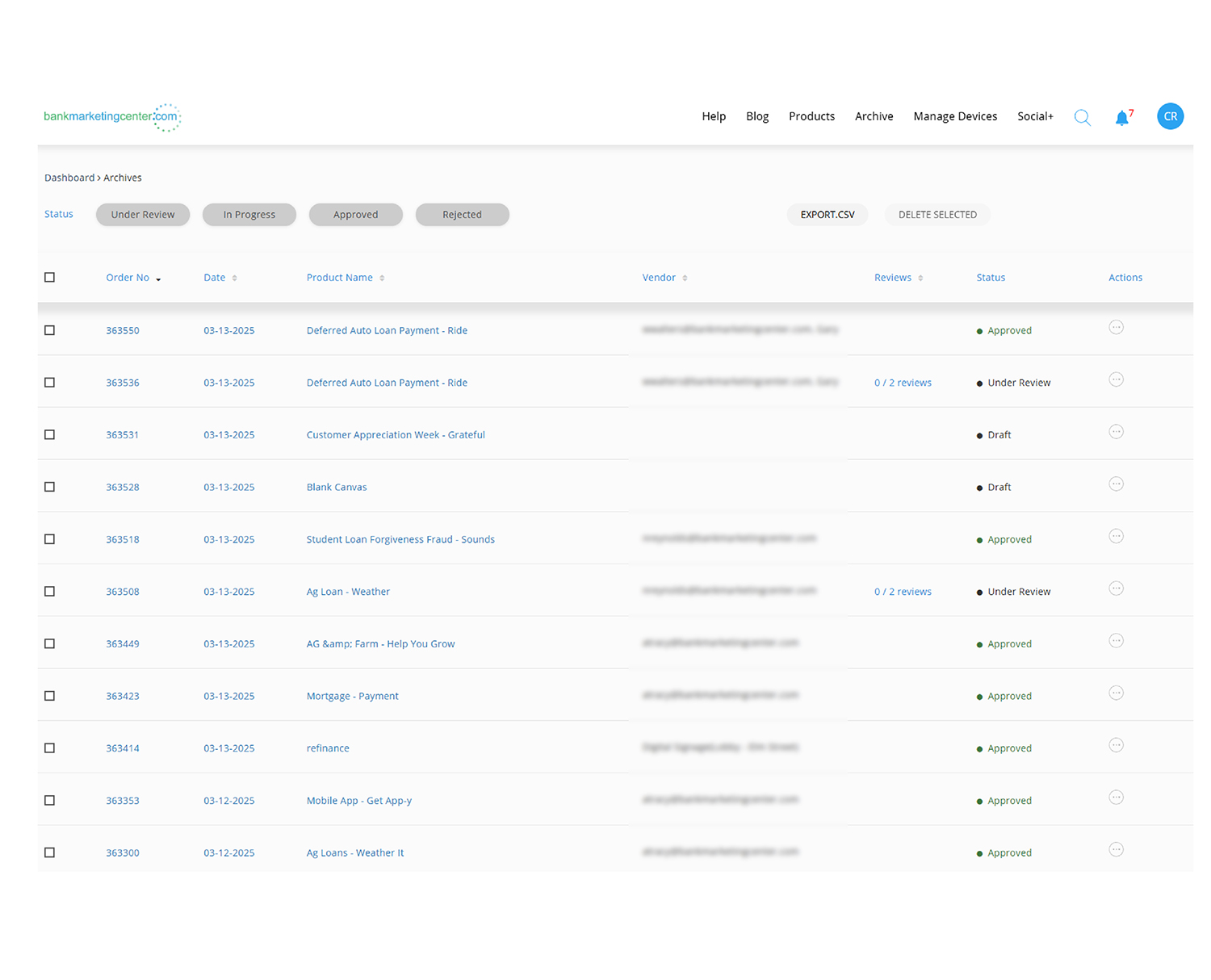Image resolution: width=1211 pixels, height=980 pixels.
Task: Open the CR profile avatar menu
Action: 1170,116
